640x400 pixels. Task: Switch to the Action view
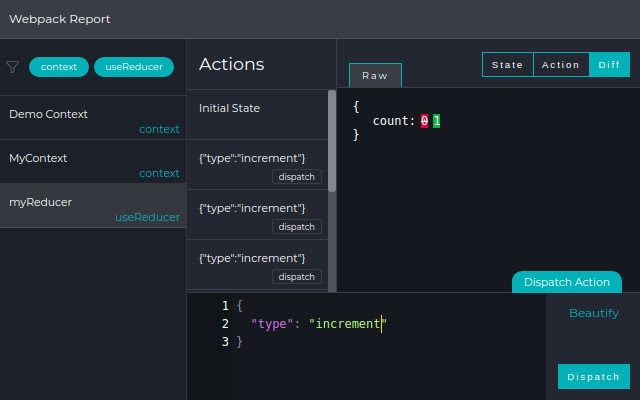(x=561, y=65)
